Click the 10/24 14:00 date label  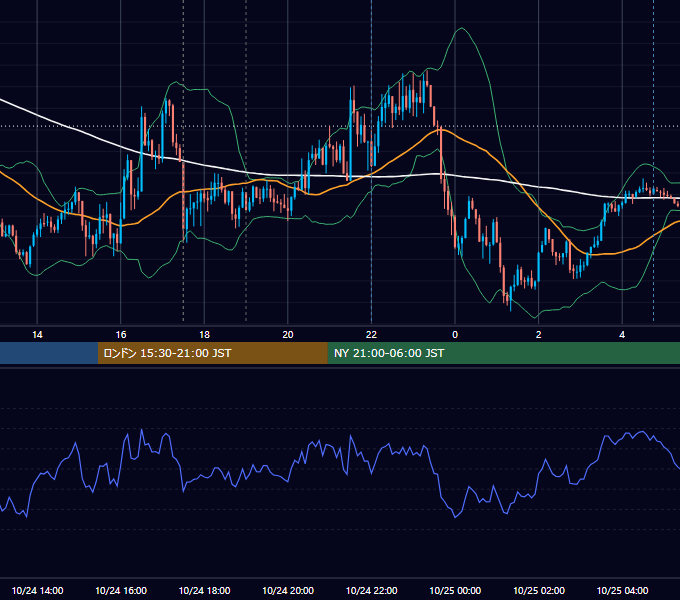pos(37,591)
